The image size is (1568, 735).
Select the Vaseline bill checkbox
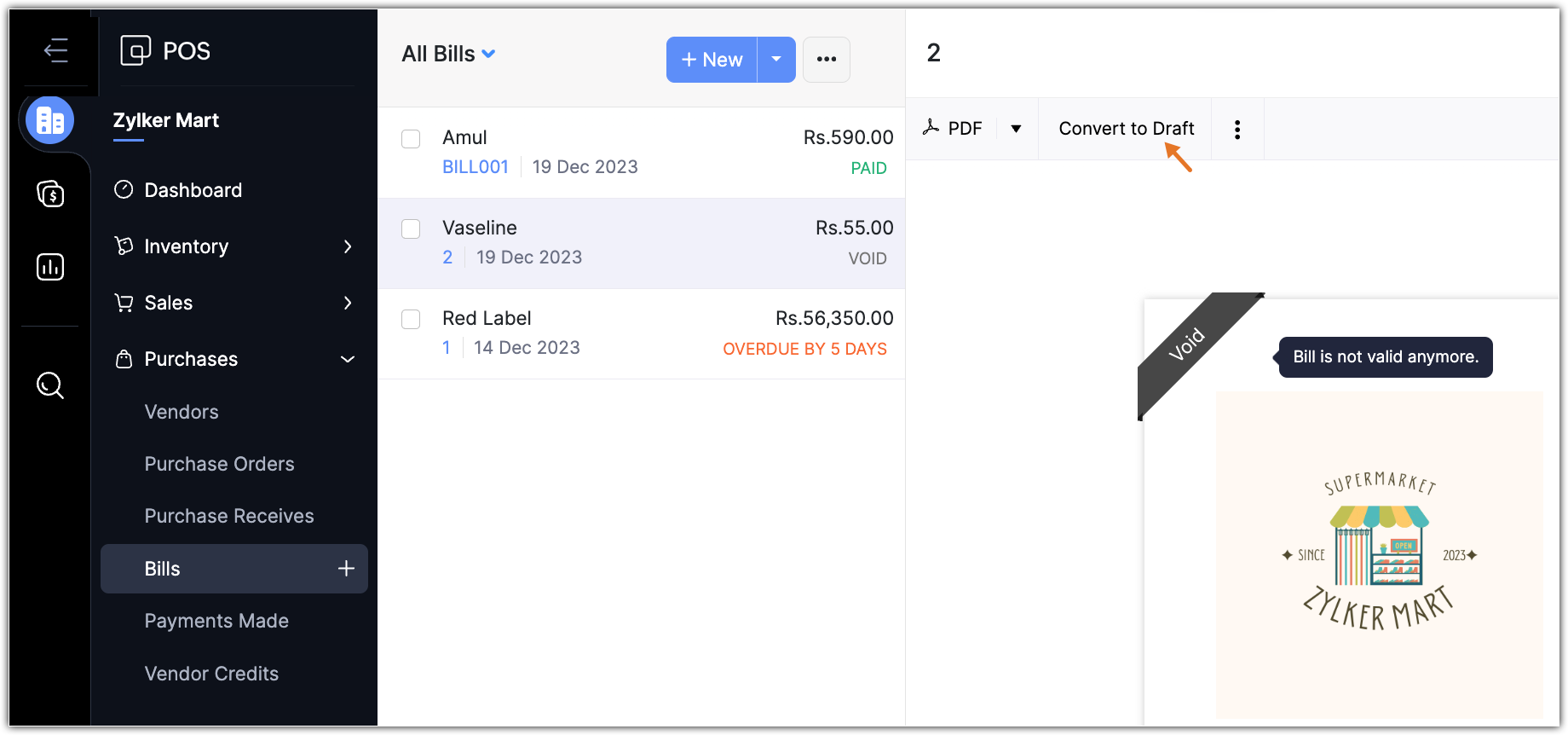[x=411, y=229]
